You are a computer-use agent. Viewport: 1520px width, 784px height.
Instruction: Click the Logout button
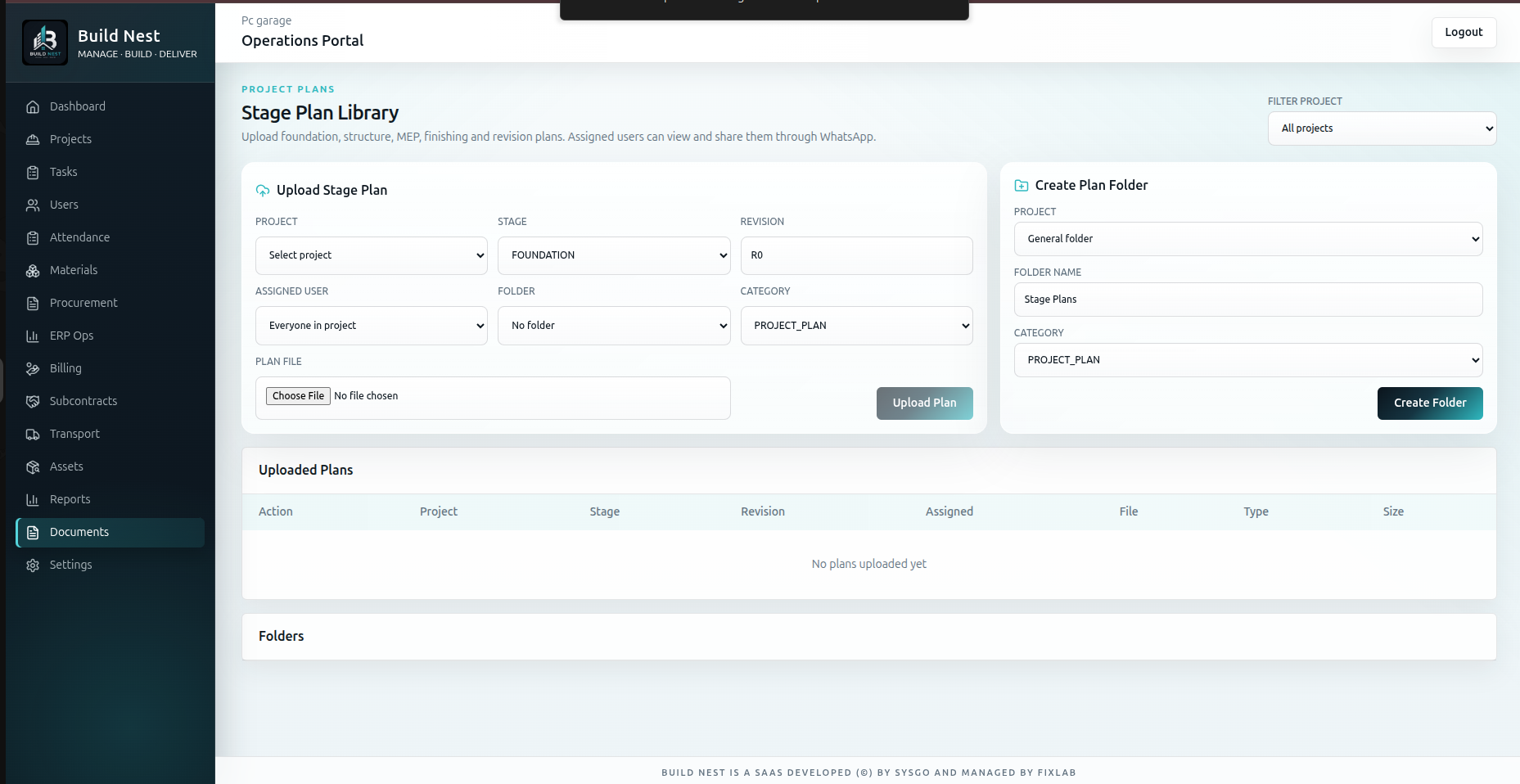tap(1464, 33)
